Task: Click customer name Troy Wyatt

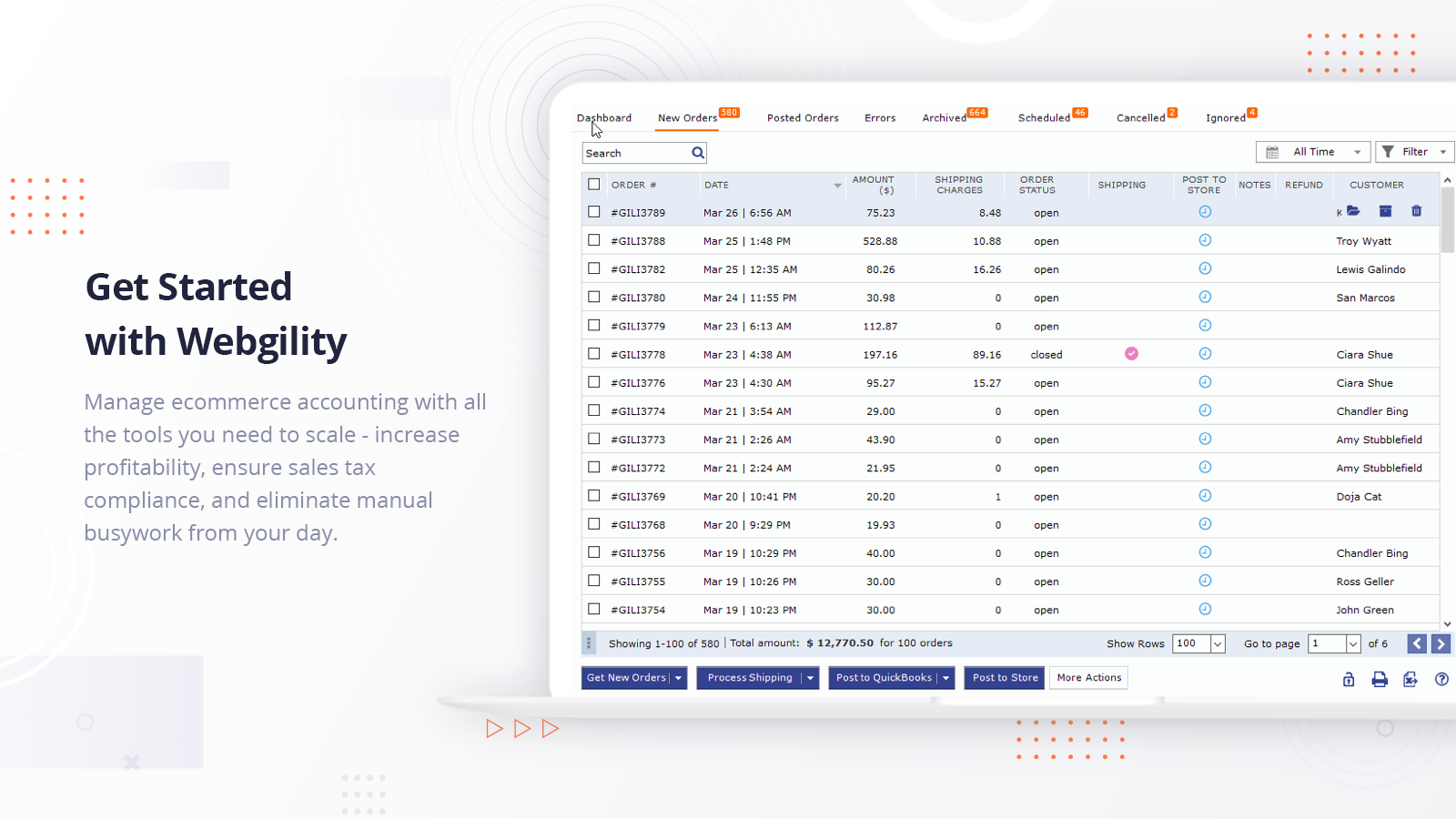Action: click(1363, 241)
